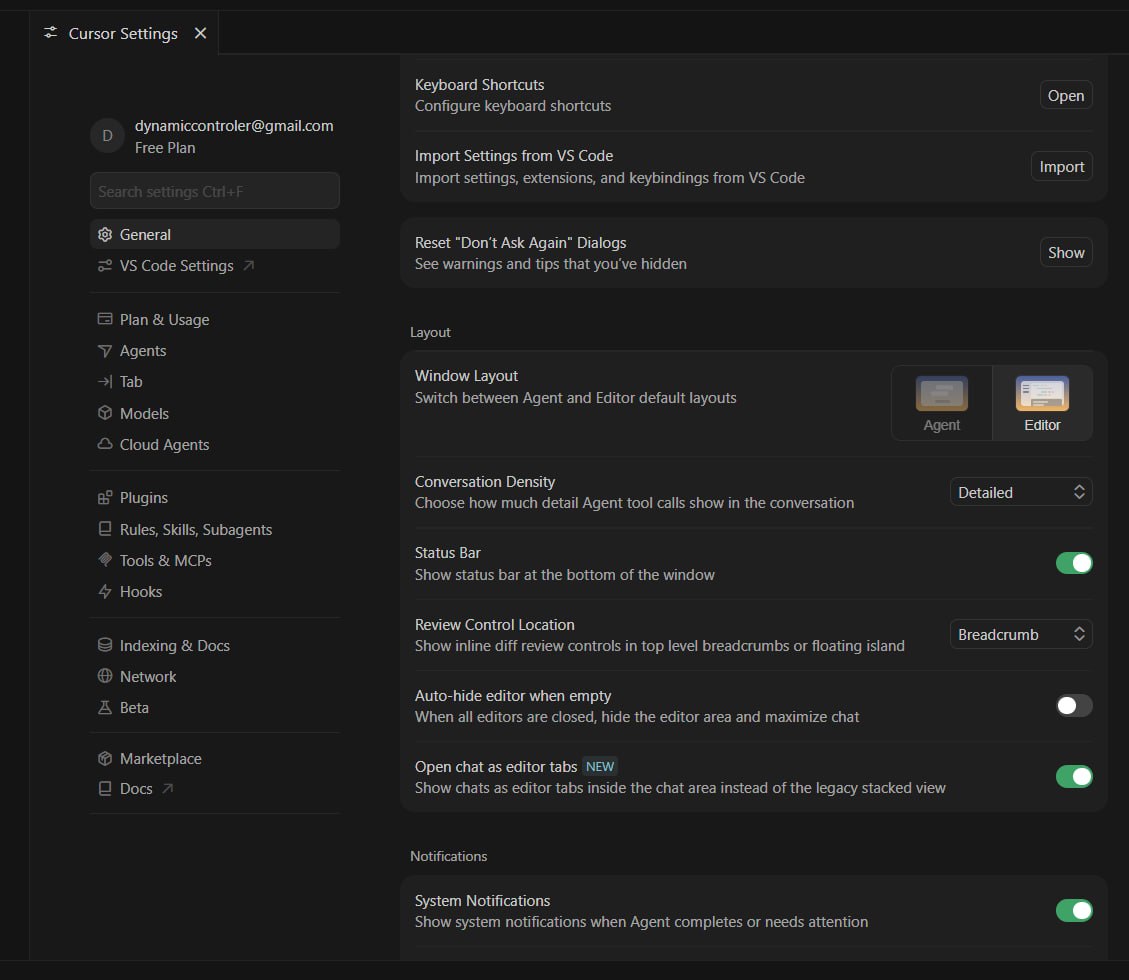Open the Docs link in sidebar

(x=215, y=788)
